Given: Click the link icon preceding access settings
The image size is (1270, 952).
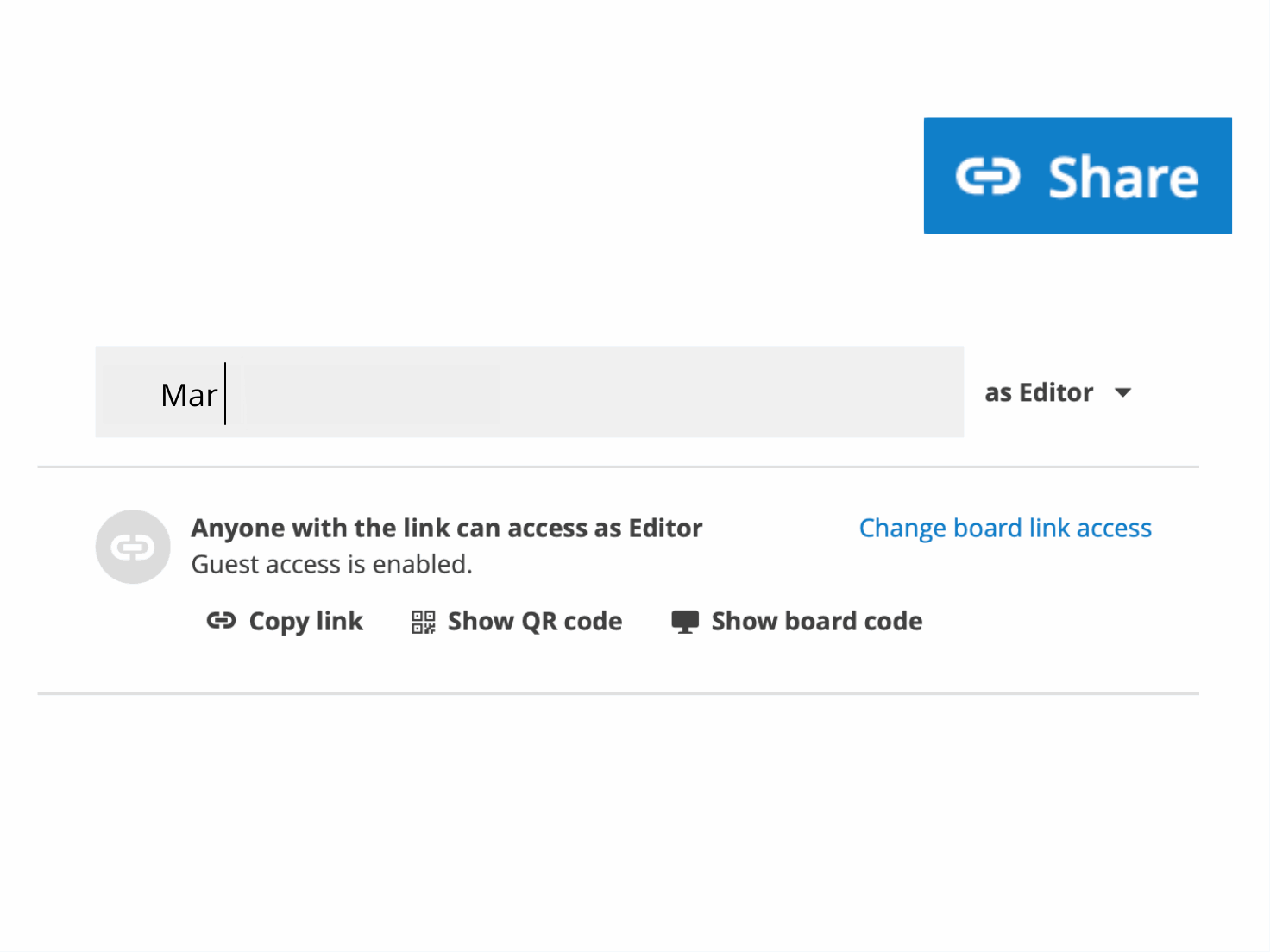Looking at the screenshot, I should pos(132,547).
